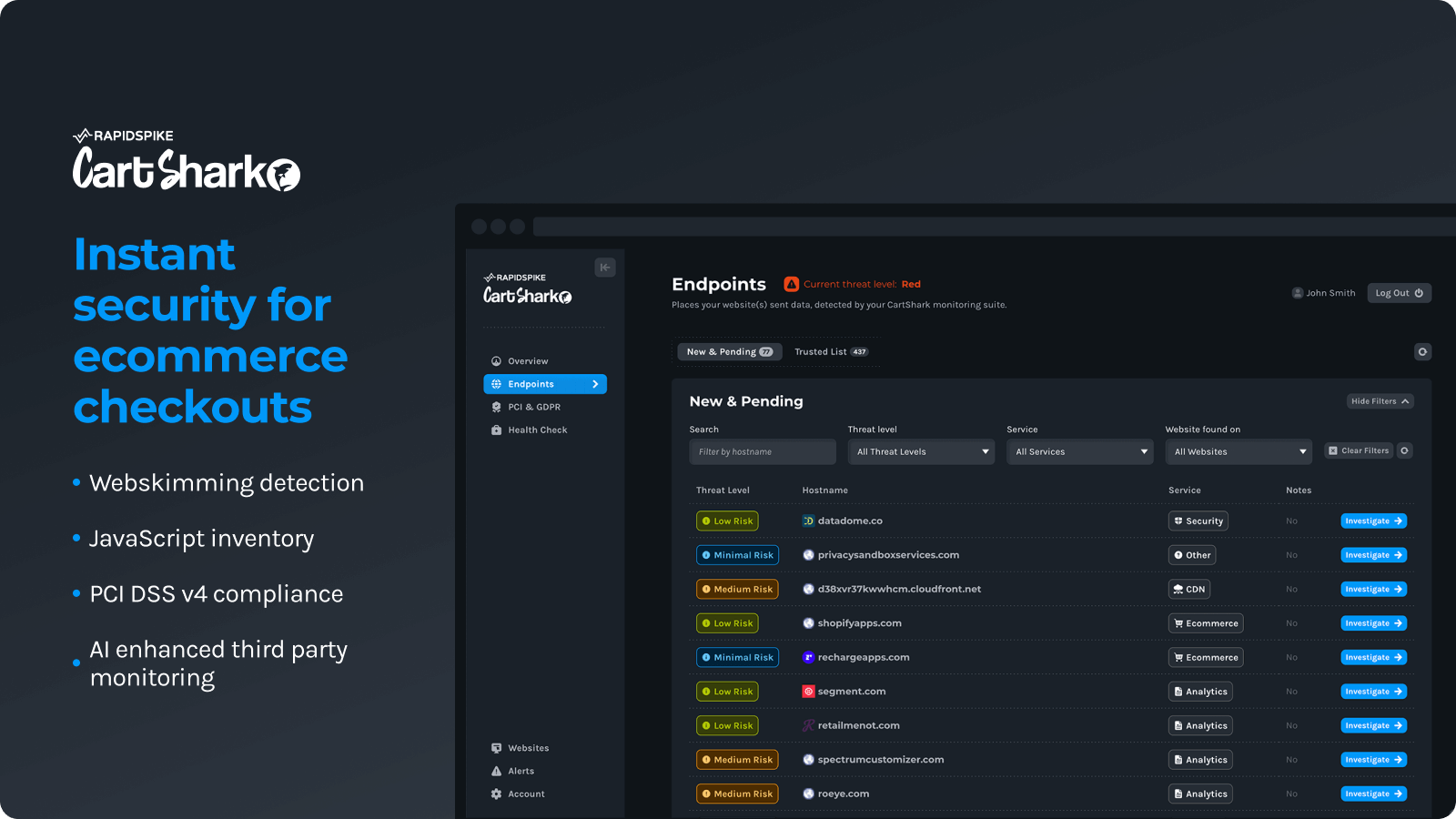Click the Analytics badge in segment.com row
1456x819 pixels.
1200,692
